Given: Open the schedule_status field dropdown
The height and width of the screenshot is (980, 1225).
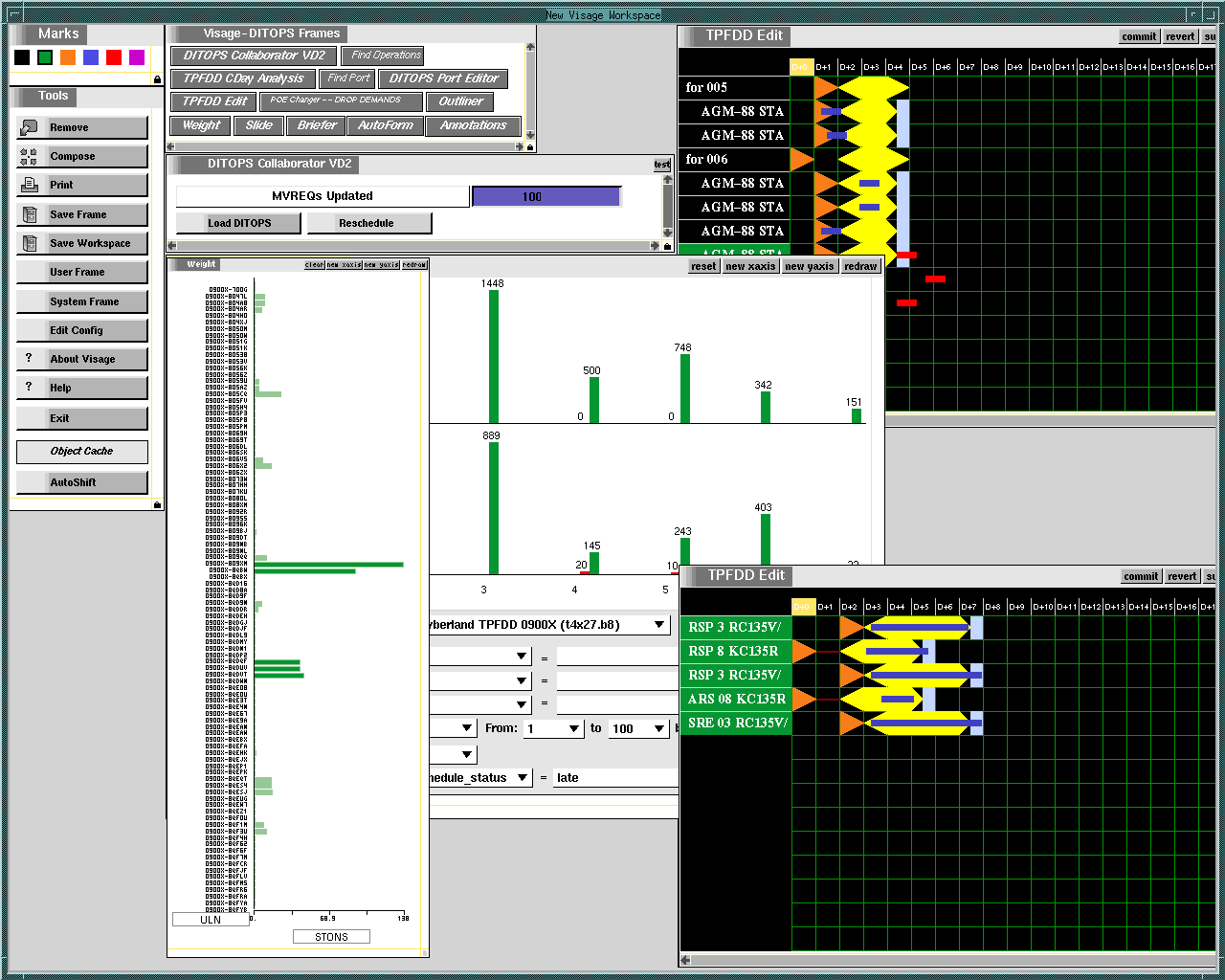Looking at the screenshot, I should [x=523, y=778].
